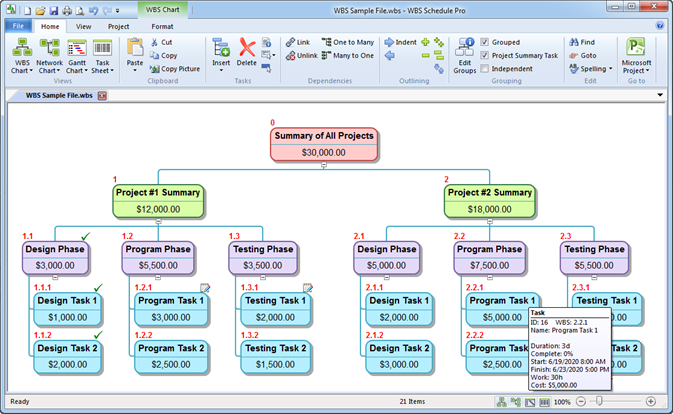The height and width of the screenshot is (414, 673).
Task: Click the Cut button
Action: (161, 42)
